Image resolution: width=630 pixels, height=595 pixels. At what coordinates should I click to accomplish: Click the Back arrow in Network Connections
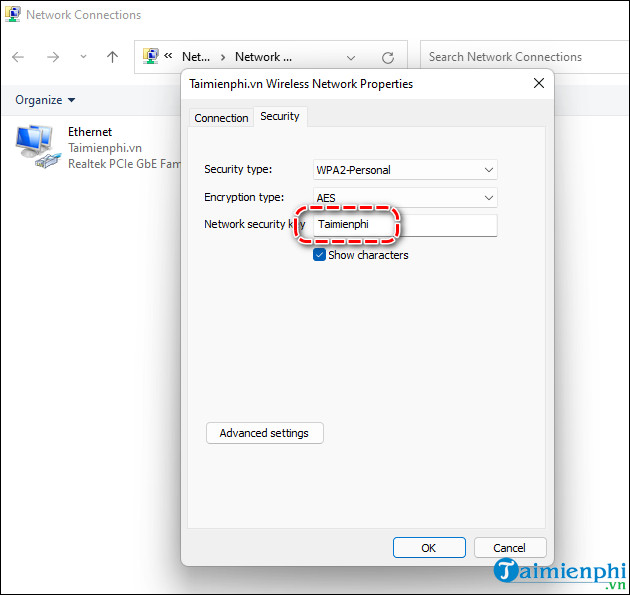pyautogui.click(x=18, y=57)
